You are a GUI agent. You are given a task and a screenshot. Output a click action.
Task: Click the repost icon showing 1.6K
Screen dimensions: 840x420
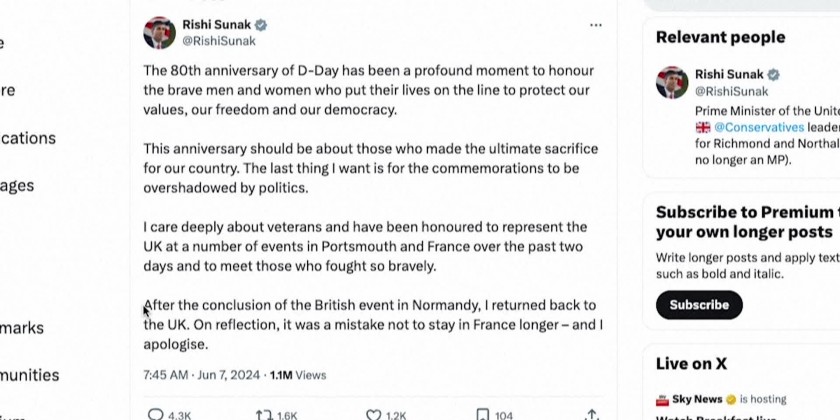264,414
